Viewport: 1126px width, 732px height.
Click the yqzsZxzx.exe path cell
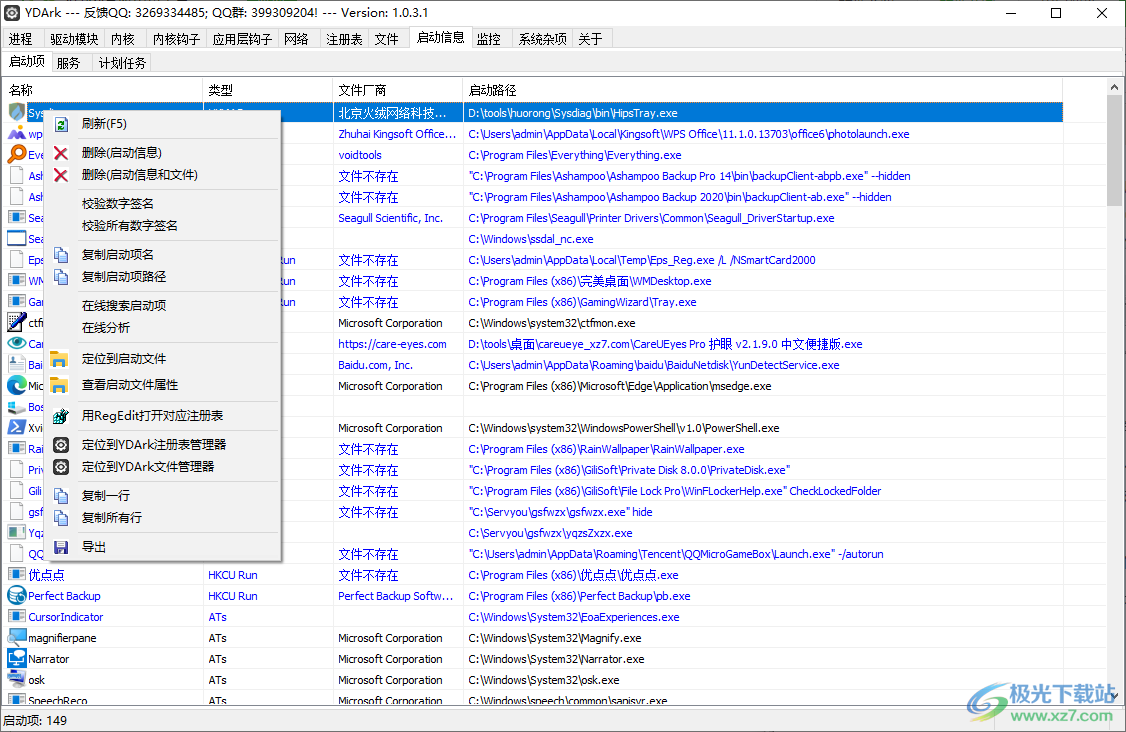(550, 533)
